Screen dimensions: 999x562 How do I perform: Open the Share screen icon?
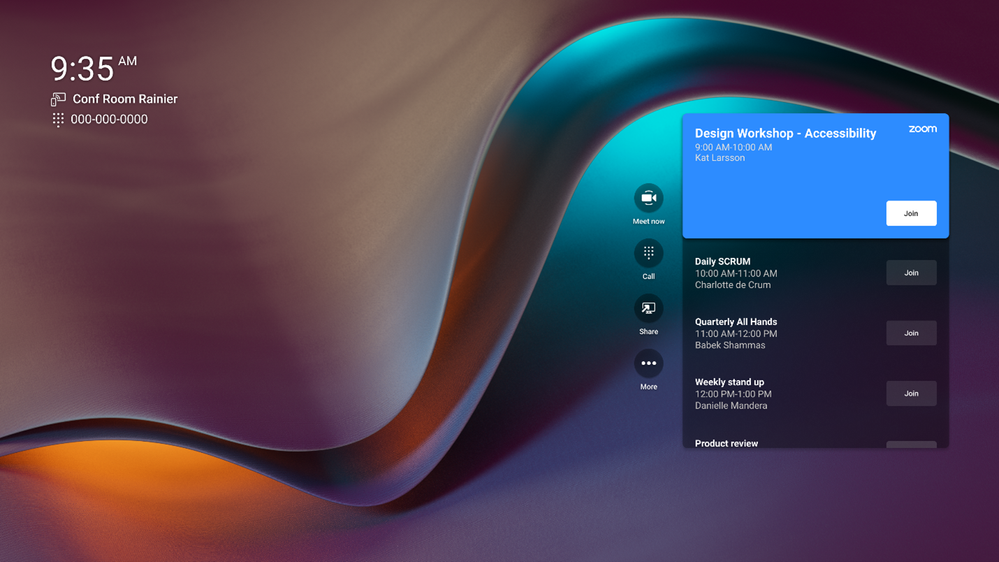(x=649, y=308)
